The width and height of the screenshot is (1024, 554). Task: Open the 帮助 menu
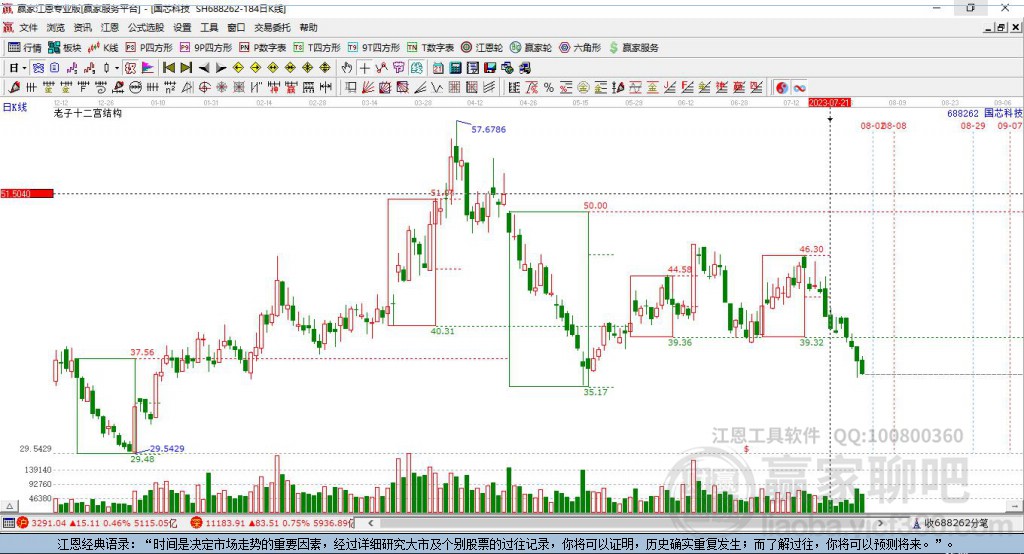[308, 27]
